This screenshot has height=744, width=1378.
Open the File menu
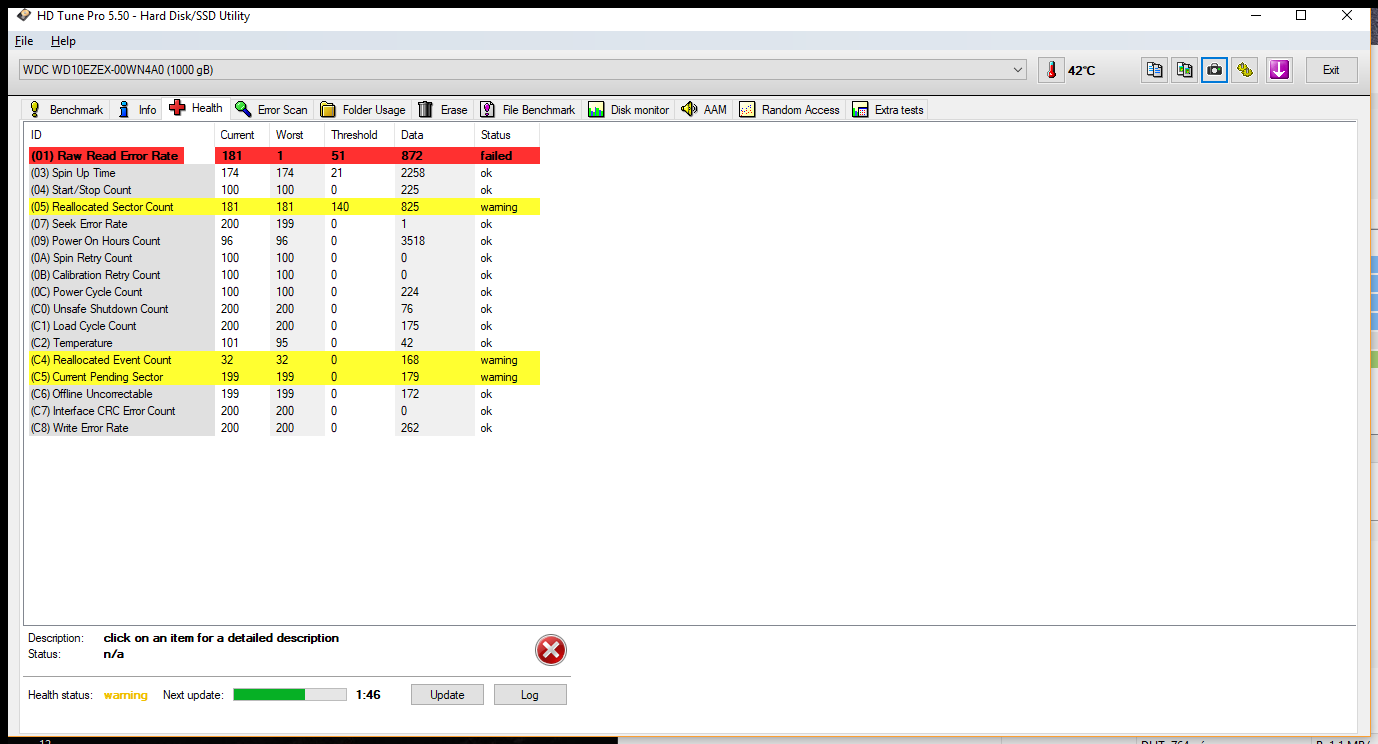[24, 41]
